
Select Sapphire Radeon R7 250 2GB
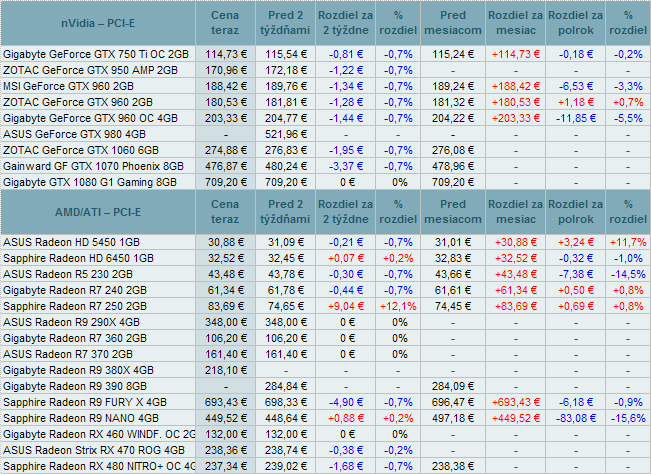point(75,306)
